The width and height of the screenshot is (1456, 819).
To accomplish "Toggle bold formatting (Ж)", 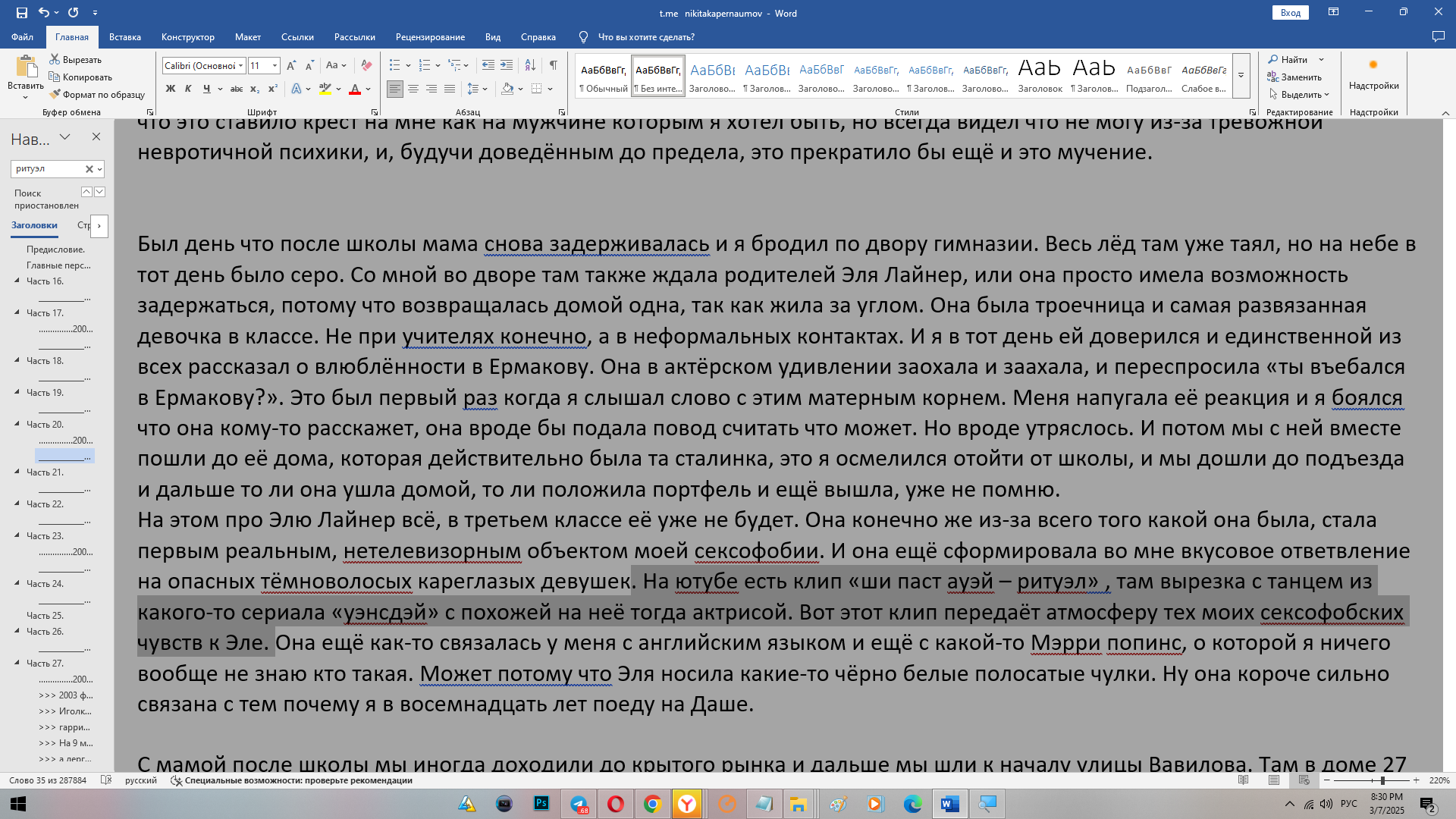I will [x=171, y=89].
